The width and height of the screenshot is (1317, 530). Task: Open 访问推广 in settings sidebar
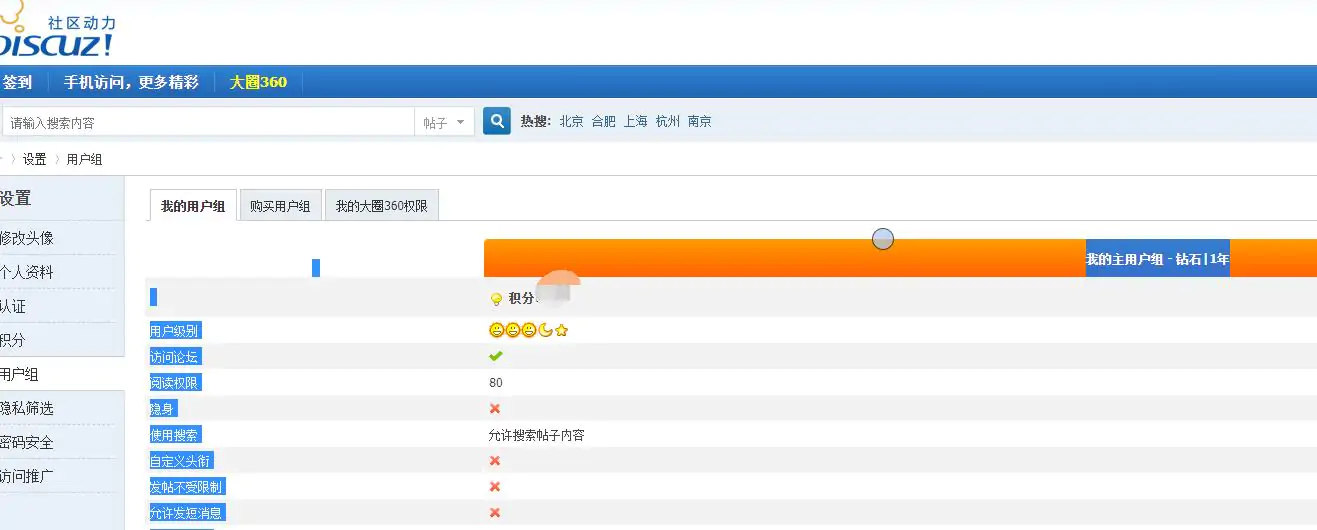(27, 476)
